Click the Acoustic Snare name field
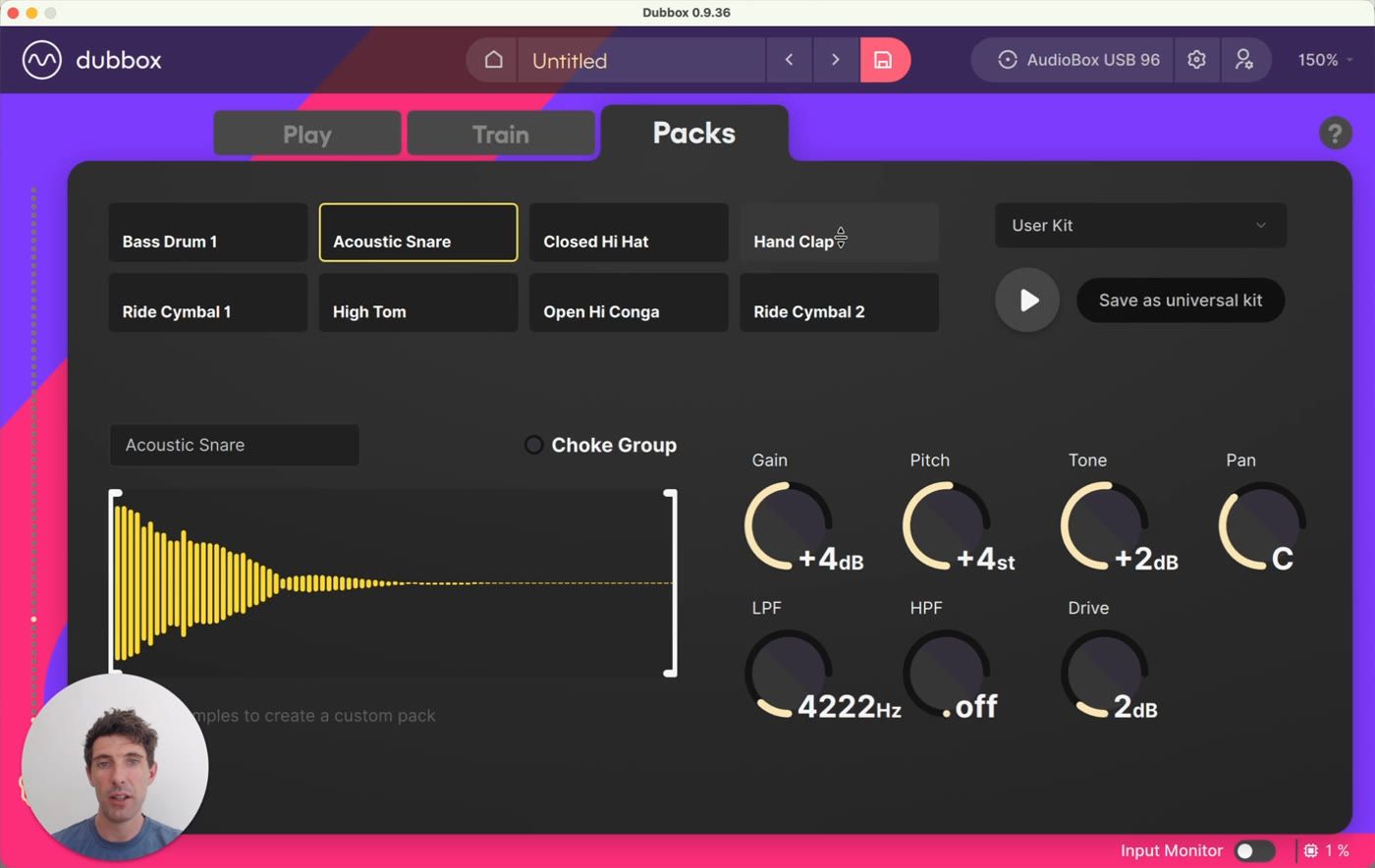 [x=234, y=445]
